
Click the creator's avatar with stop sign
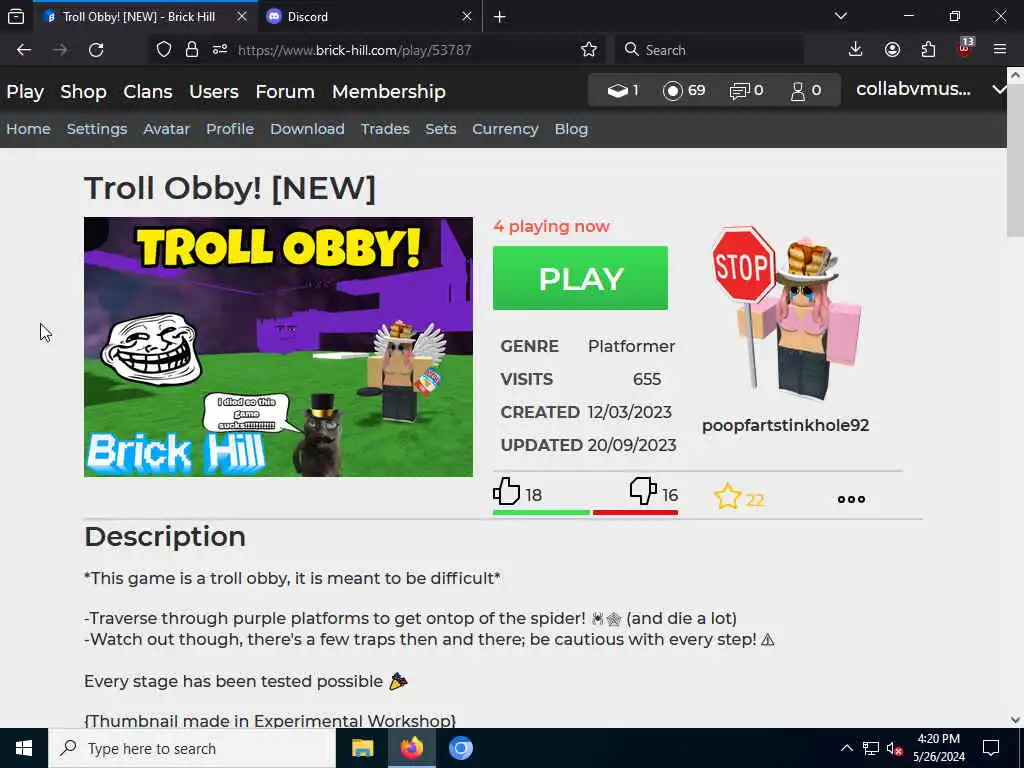(786, 314)
